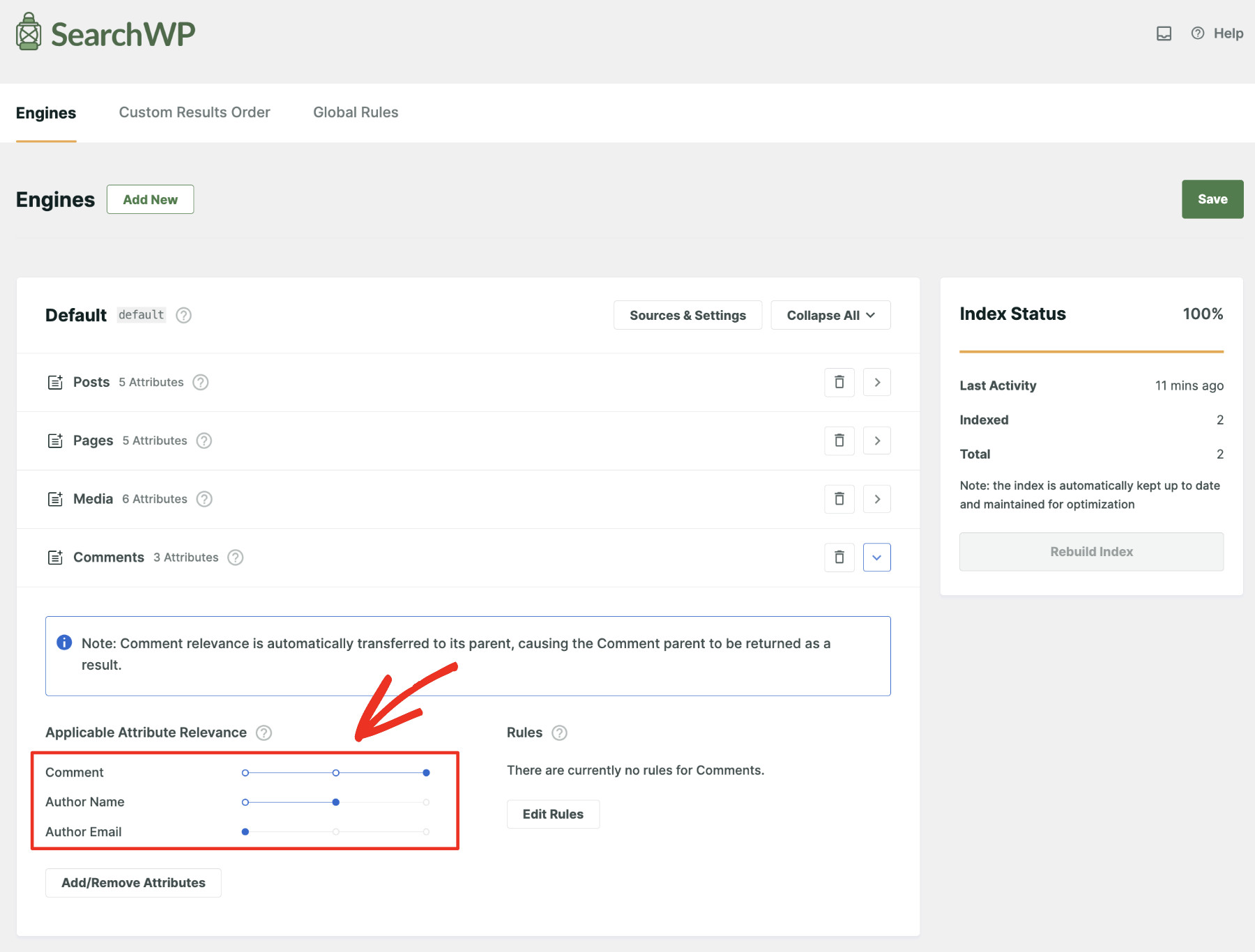1255x952 pixels.
Task: Delete the Posts source via trash icon
Action: coord(839,382)
